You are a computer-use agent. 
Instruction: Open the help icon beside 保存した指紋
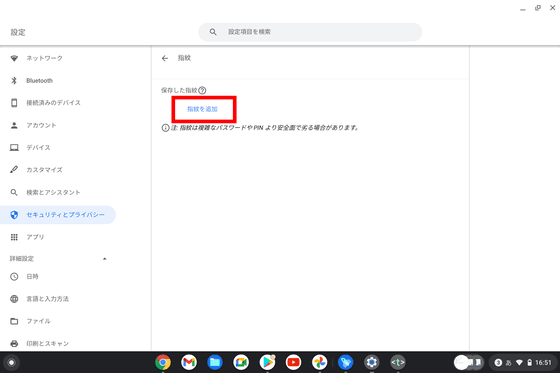[202, 90]
